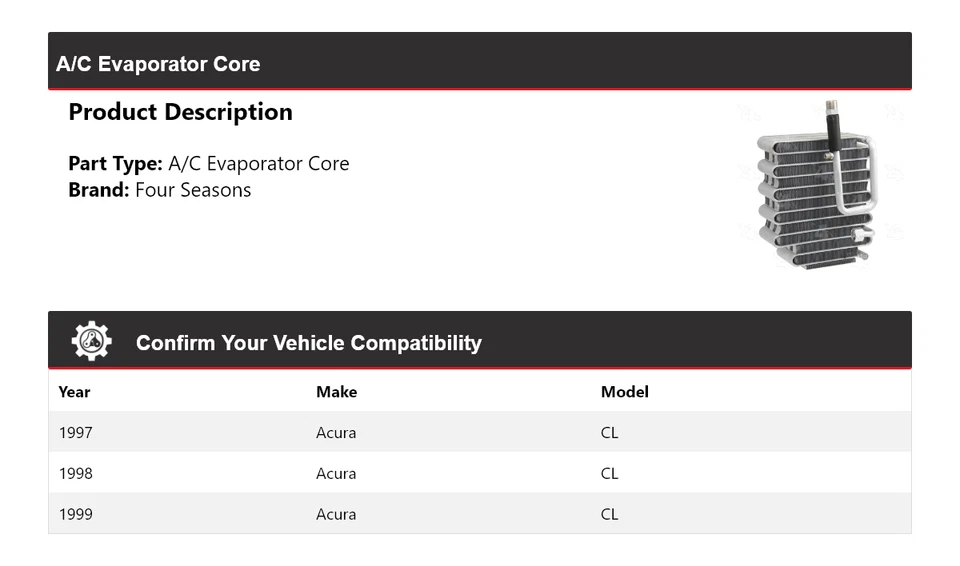Viewport: 960px width, 566px height.
Task: Click the bold Part Type label
Action: point(115,164)
